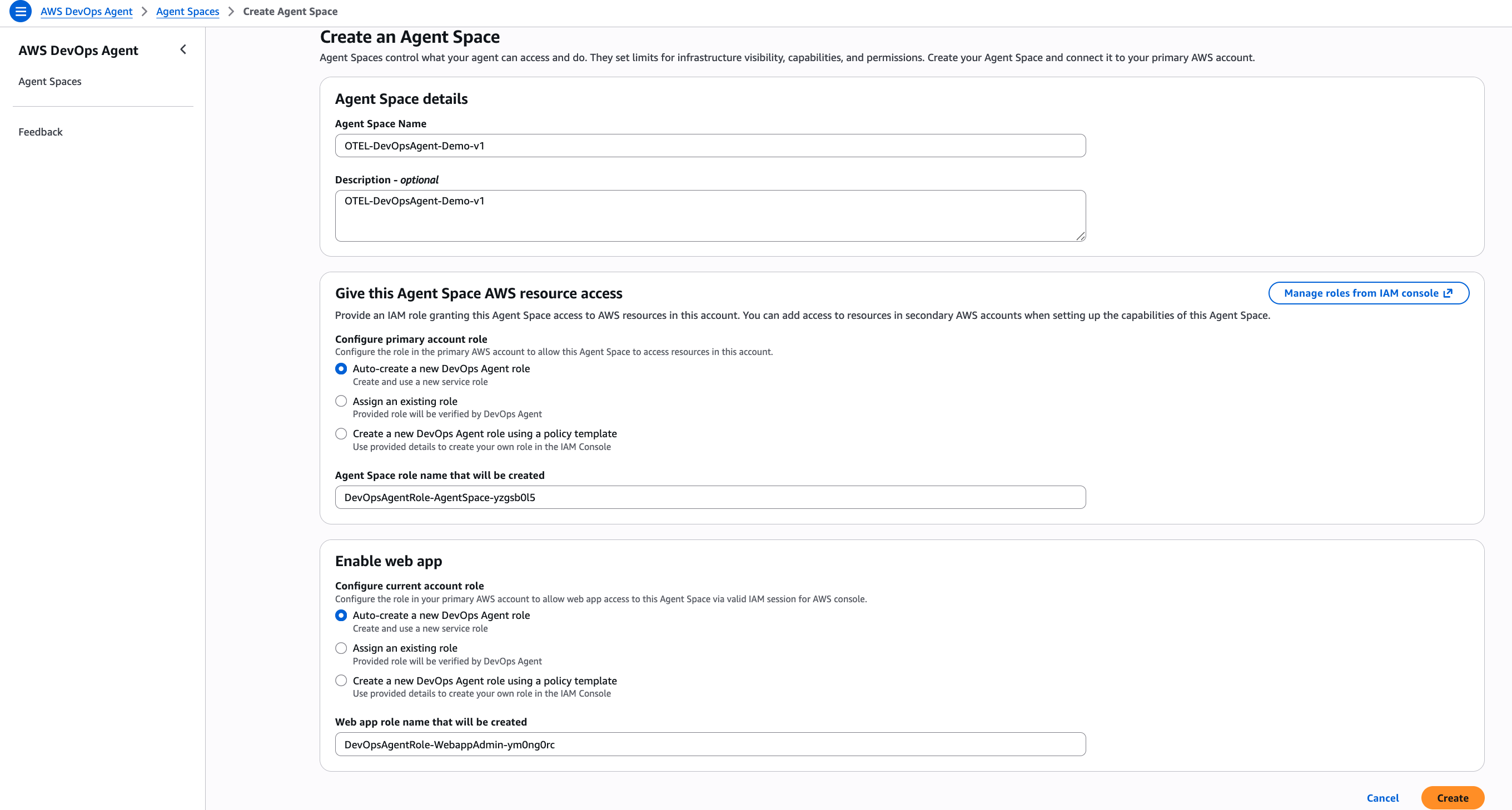Select Agent Spaces in the sidebar
This screenshot has height=810, width=1512.
(49, 81)
